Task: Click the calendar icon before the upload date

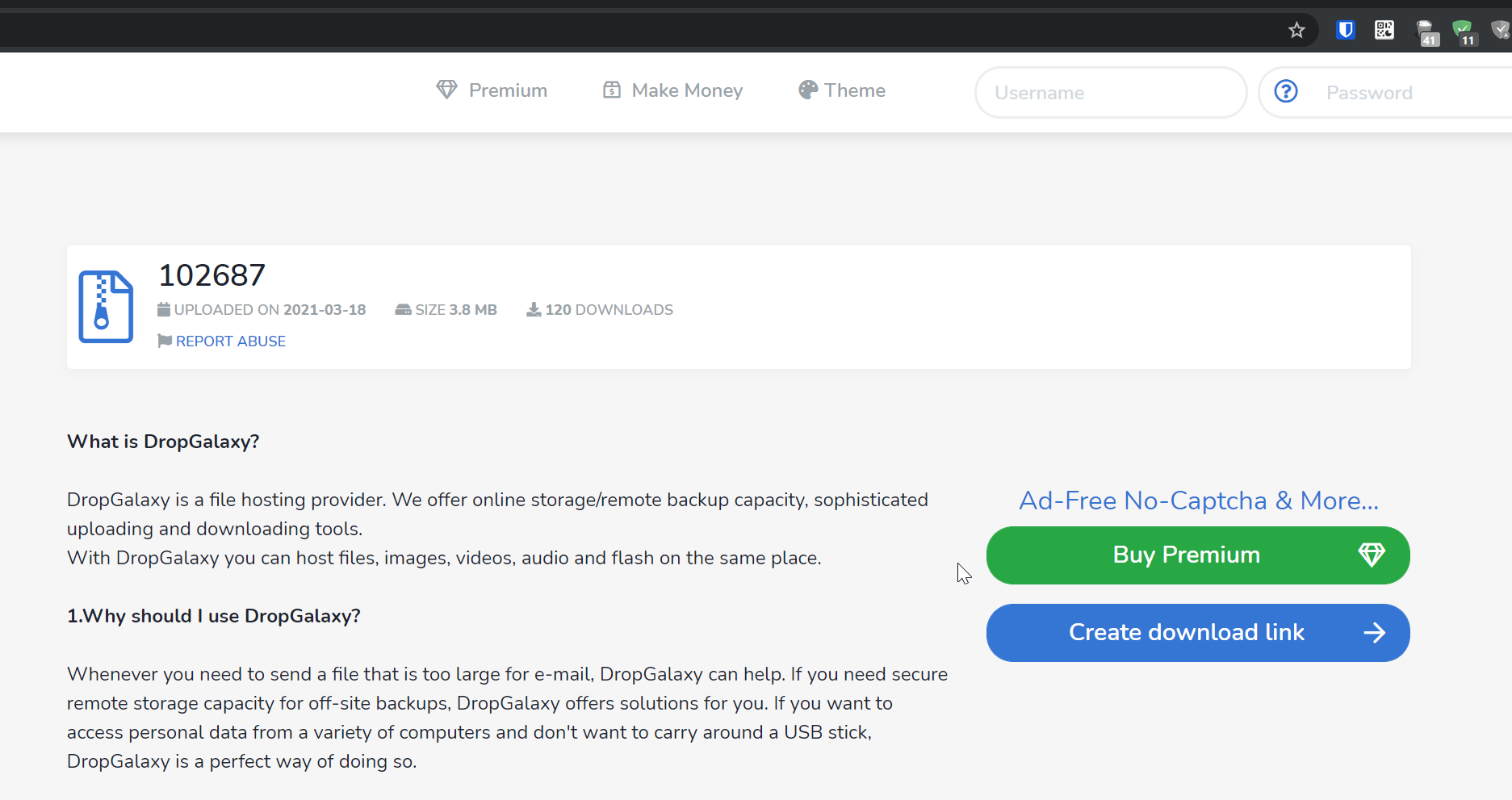Action: [x=164, y=309]
